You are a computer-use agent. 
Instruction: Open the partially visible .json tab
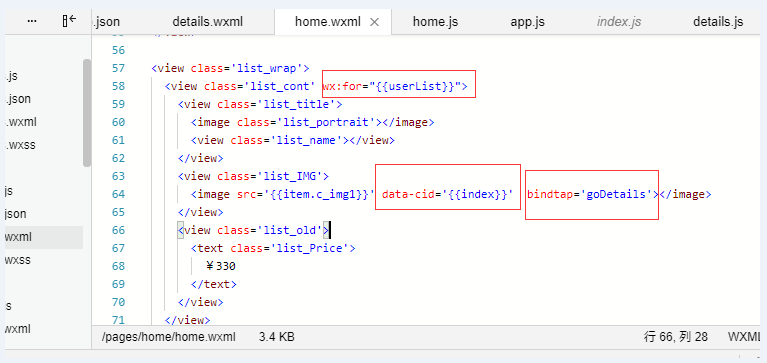[107, 22]
